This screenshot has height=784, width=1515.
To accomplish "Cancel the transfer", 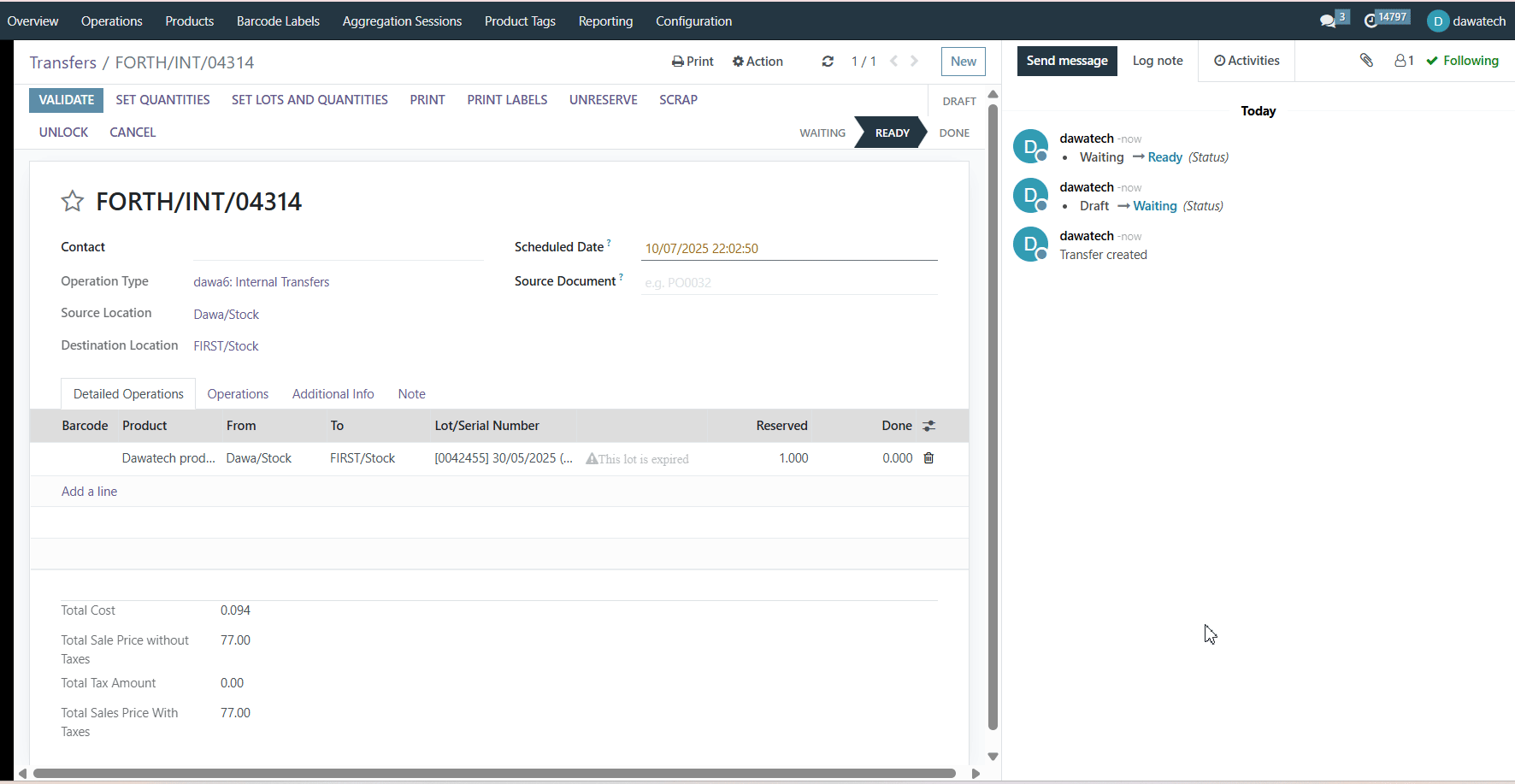I will coord(133,133).
